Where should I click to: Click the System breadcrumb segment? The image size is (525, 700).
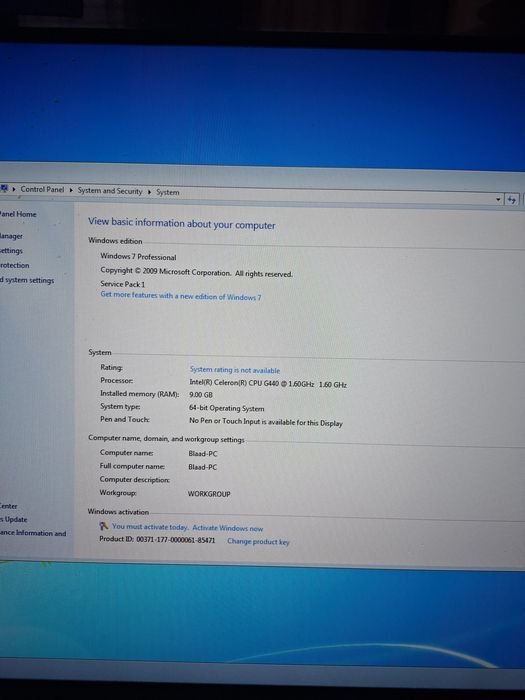pos(167,192)
